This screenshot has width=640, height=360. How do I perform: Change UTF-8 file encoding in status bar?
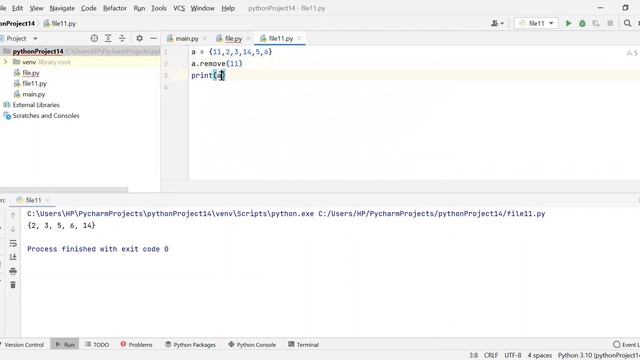(x=513, y=355)
